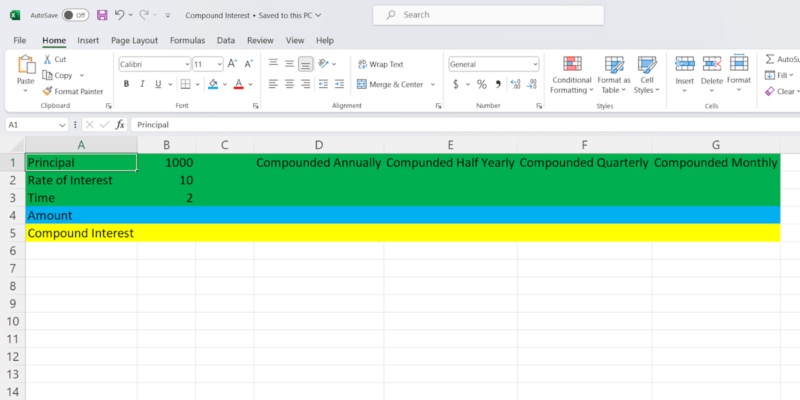
Task: Click the Paste clipboard icon
Action: [26, 65]
